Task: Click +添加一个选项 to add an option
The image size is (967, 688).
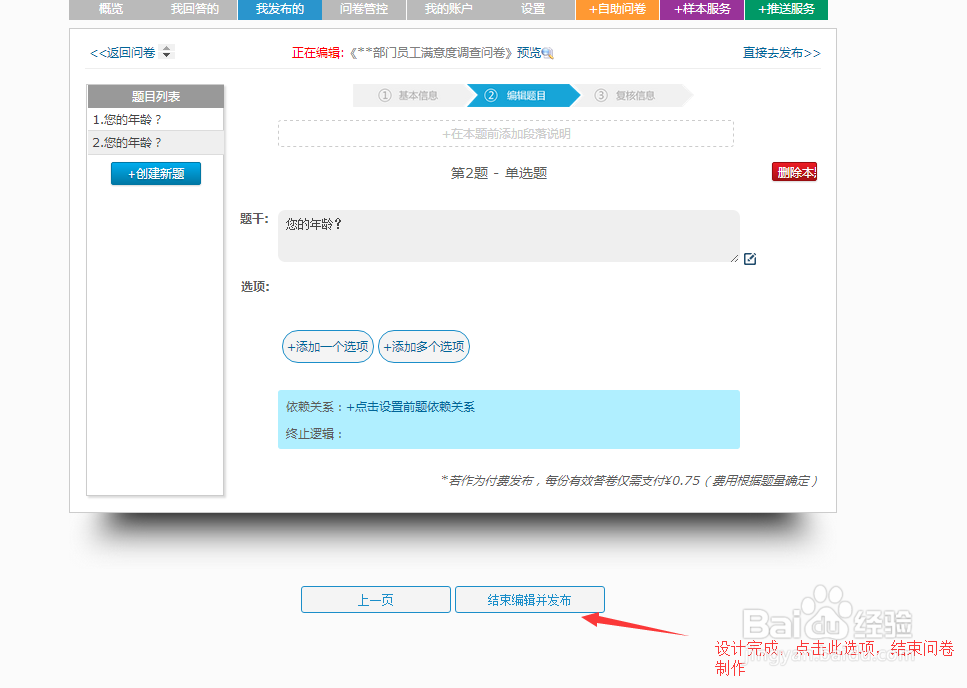Action: click(x=327, y=347)
